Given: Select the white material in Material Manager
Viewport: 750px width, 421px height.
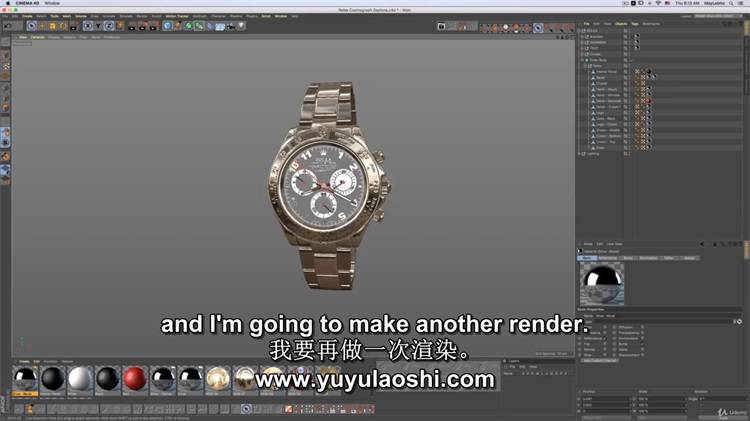Looking at the screenshot, I should pos(79,378).
